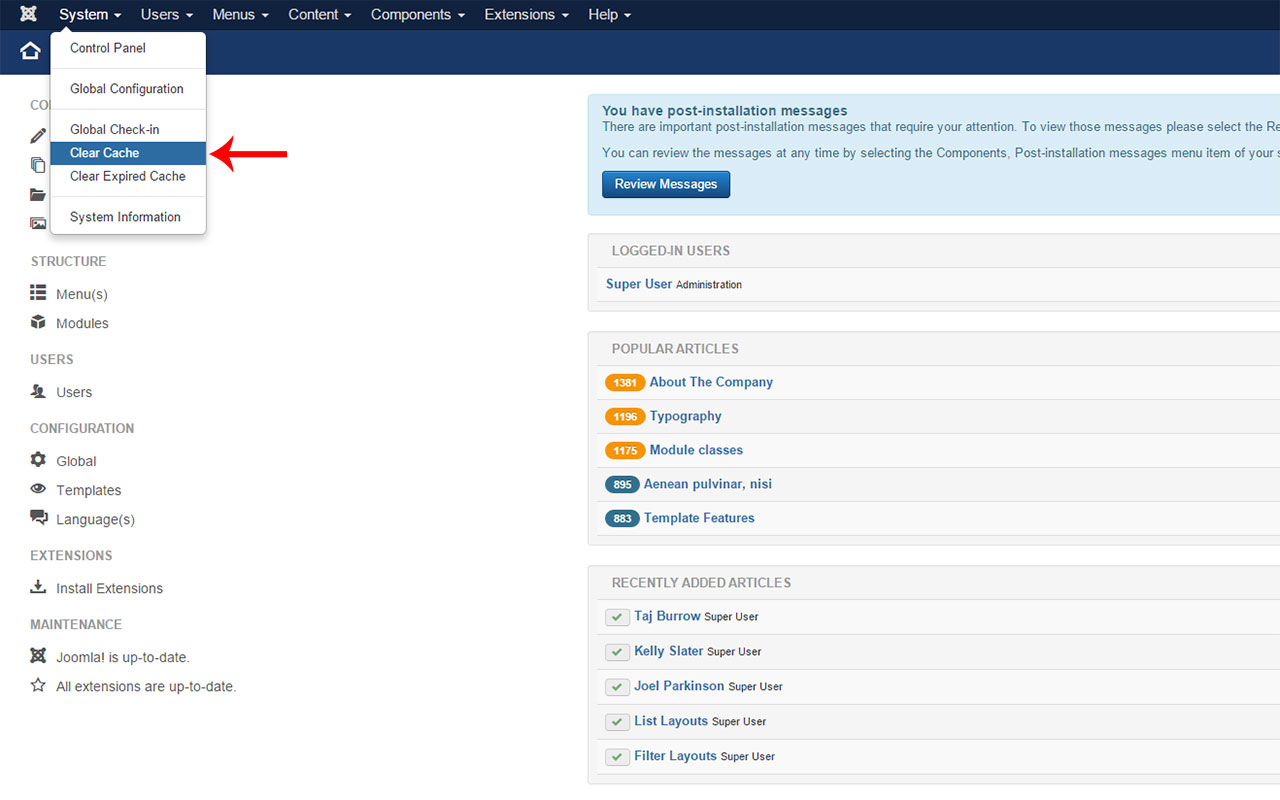Open Module classes article link

(x=696, y=450)
